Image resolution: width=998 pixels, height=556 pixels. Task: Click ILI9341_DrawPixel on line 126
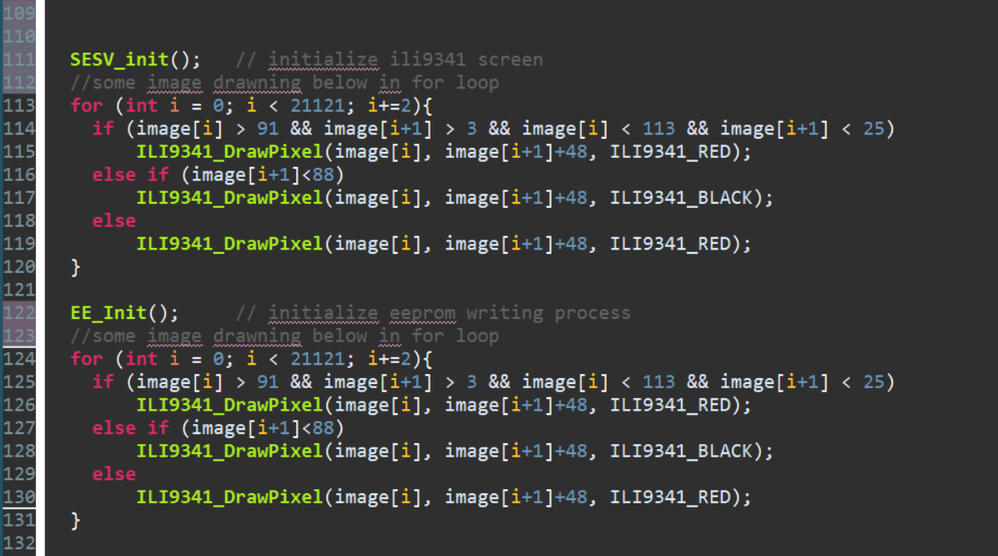click(x=229, y=405)
